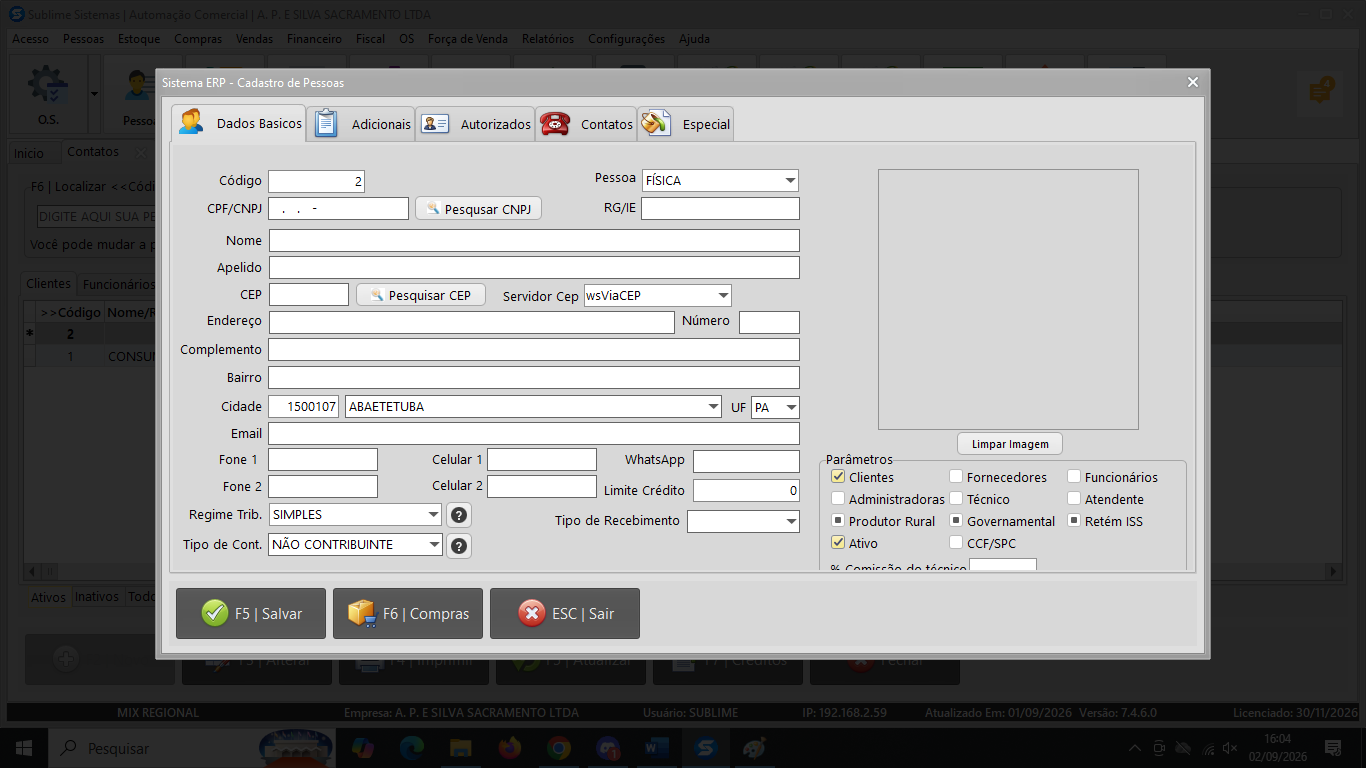
Task: Click the Pesquisar CEP button
Action: (x=421, y=295)
